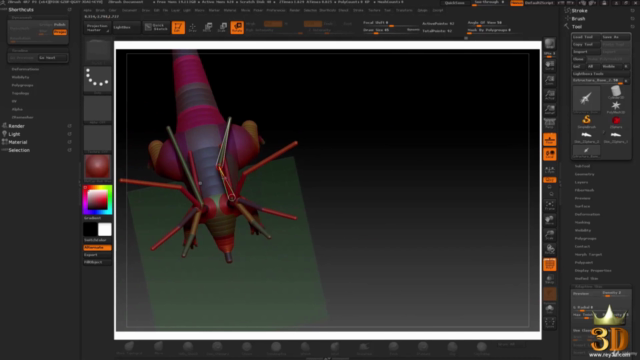The height and width of the screenshot is (360, 640).
Task: Expand the Geometry subpalette
Action: 584,174
